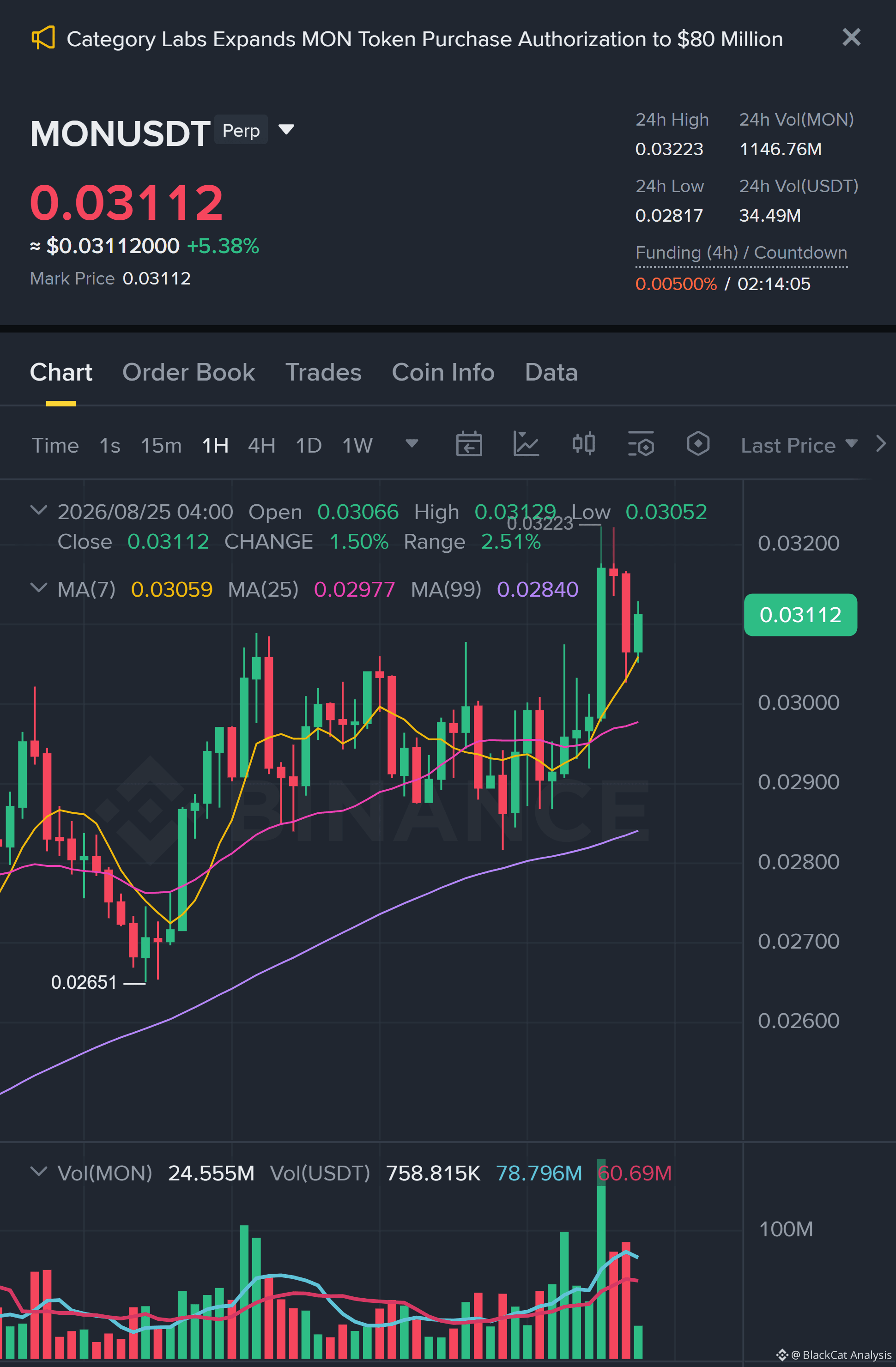Click the candle date 2026/08/25 04:00
The width and height of the screenshot is (896, 1367).
click(145, 512)
